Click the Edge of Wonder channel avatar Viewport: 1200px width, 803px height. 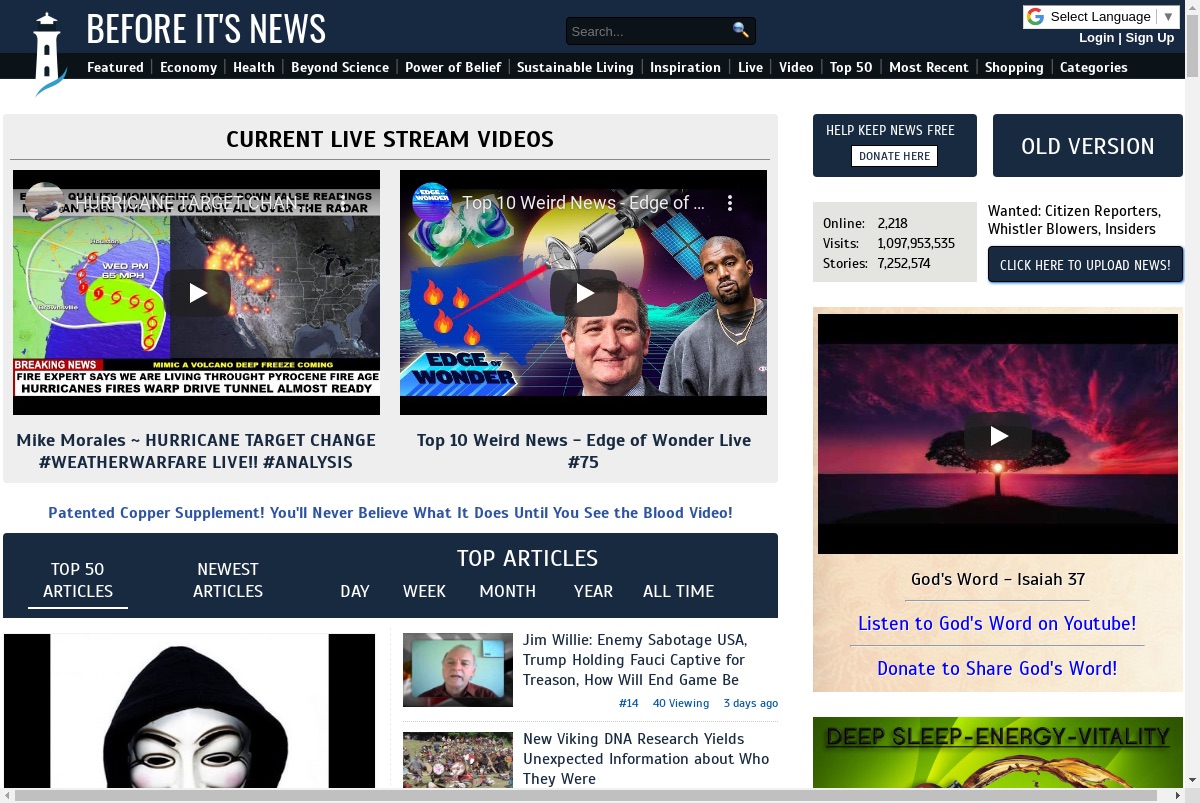[432, 203]
